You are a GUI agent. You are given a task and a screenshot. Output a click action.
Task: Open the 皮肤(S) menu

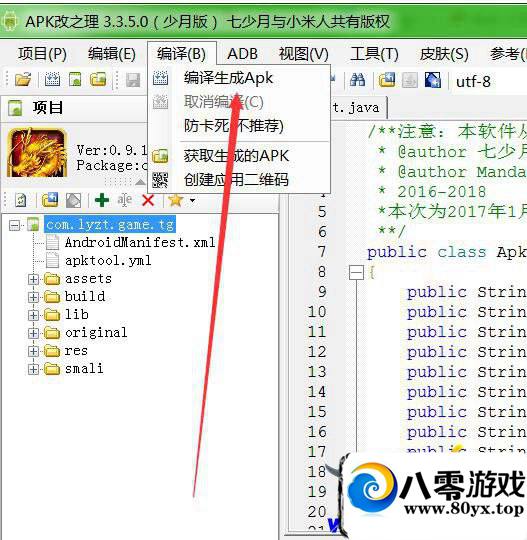click(x=444, y=54)
